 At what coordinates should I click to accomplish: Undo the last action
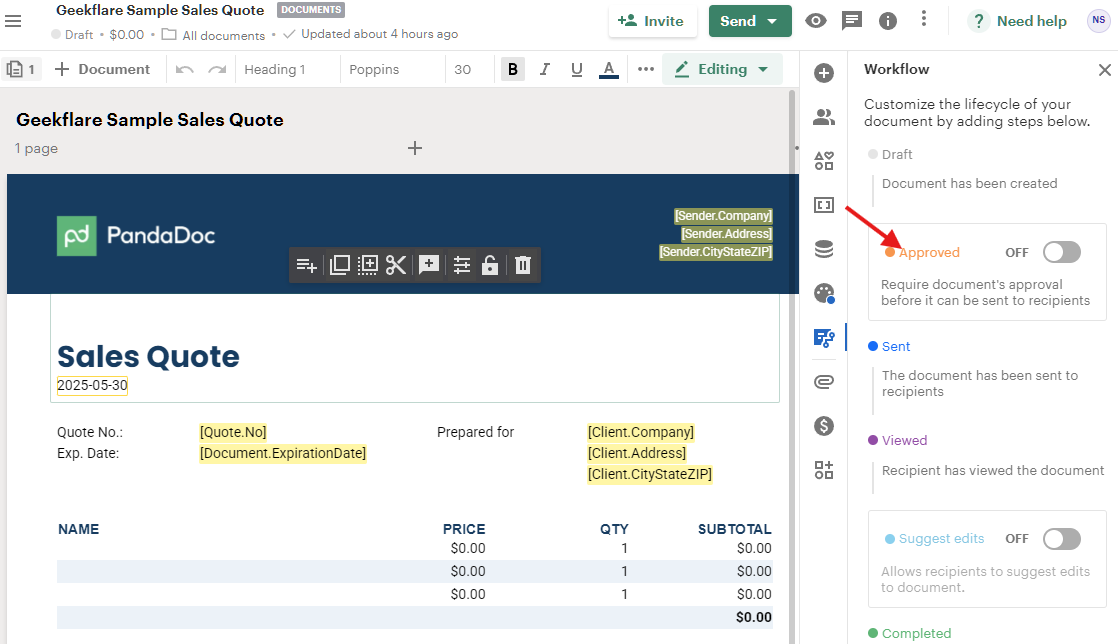click(185, 69)
